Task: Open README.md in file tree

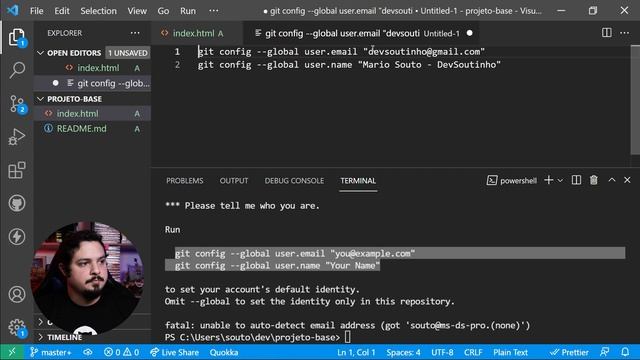Action: pyautogui.click(x=93, y=129)
